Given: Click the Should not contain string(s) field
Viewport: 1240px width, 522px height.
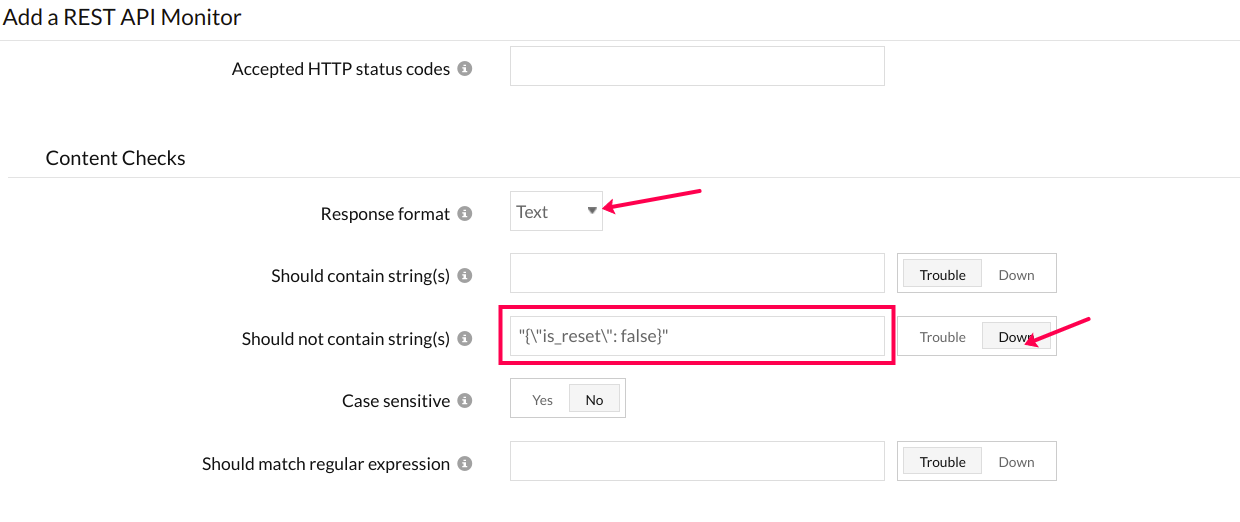Looking at the screenshot, I should tap(697, 336).
